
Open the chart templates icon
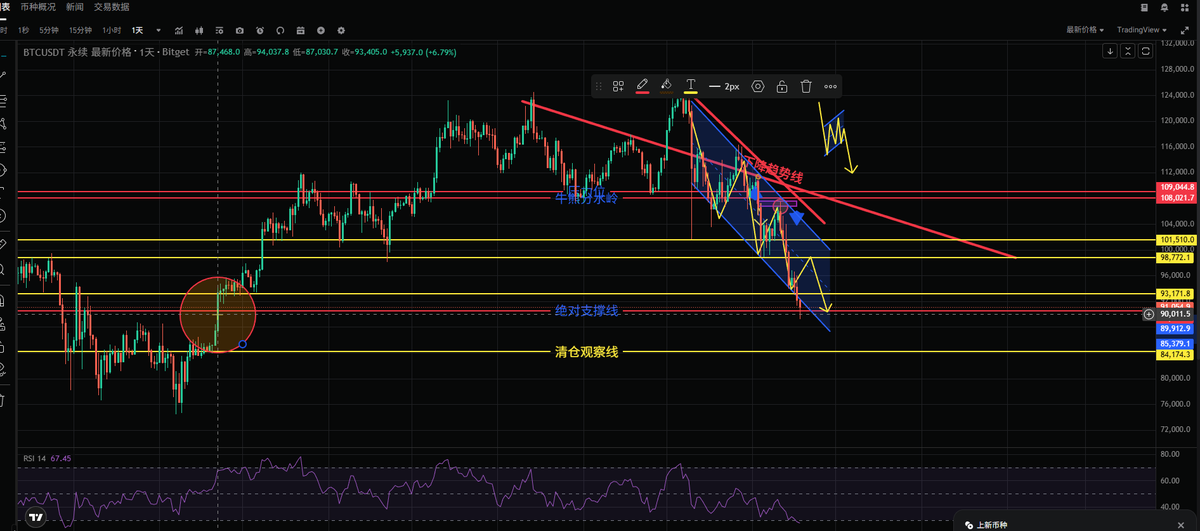point(219,31)
